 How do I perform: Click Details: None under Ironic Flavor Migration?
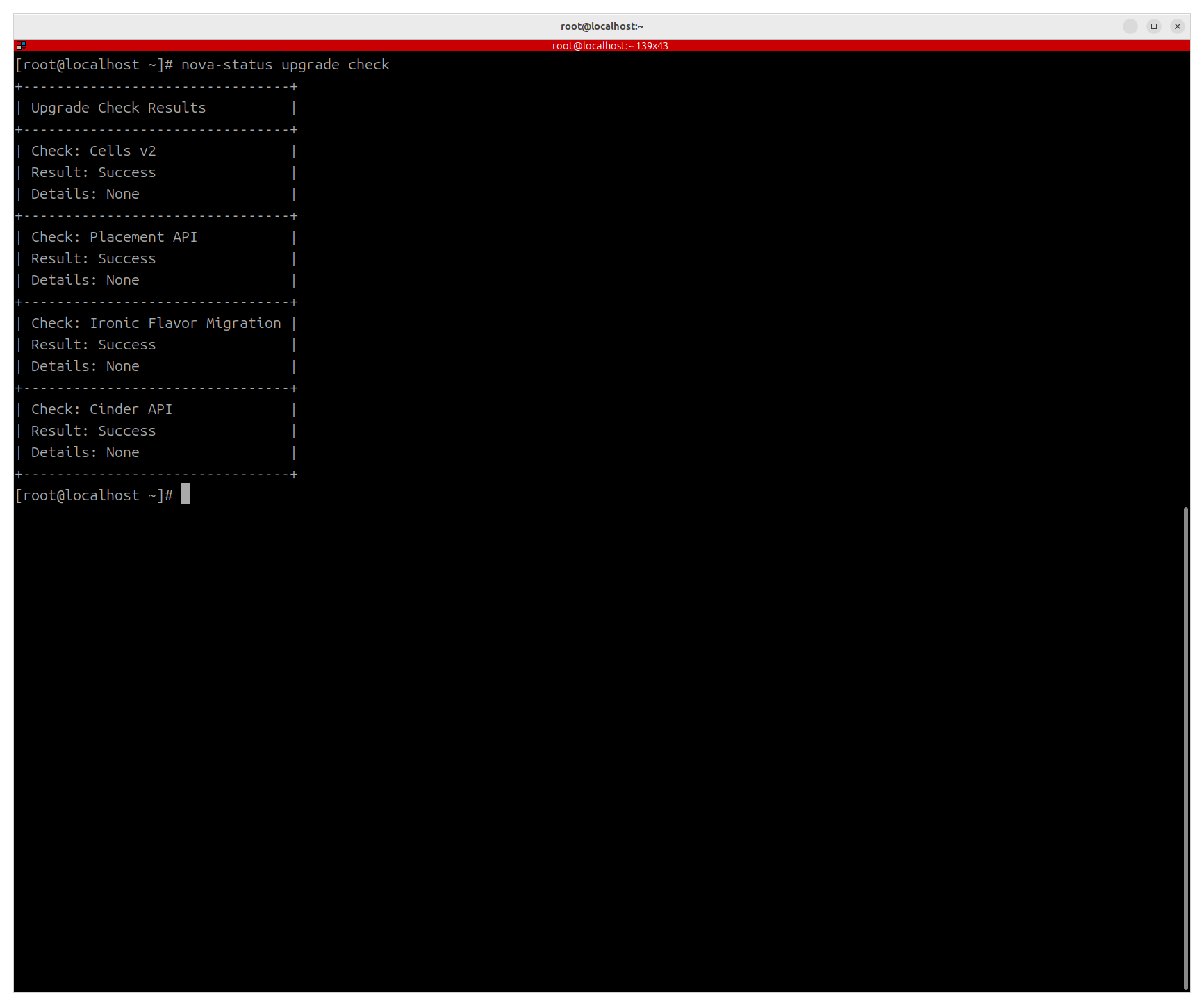click(85, 366)
